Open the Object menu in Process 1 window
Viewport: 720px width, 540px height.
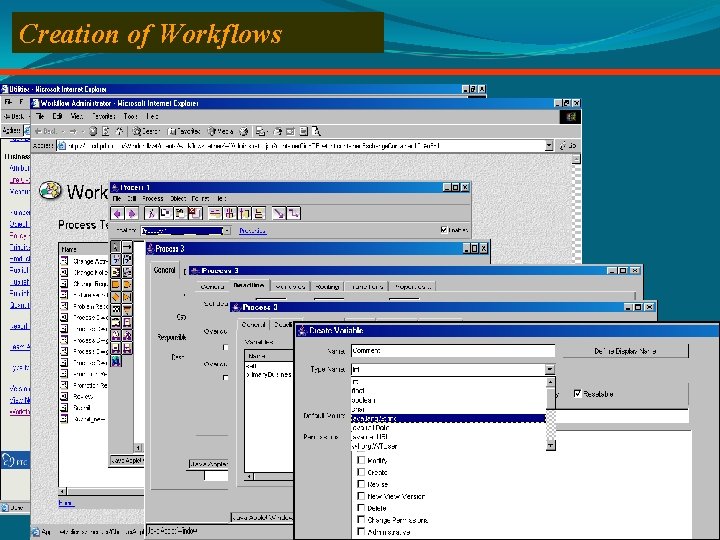point(178,198)
